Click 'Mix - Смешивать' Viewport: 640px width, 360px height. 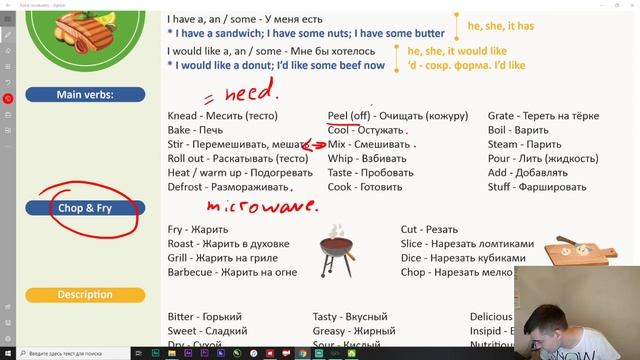[369, 144]
